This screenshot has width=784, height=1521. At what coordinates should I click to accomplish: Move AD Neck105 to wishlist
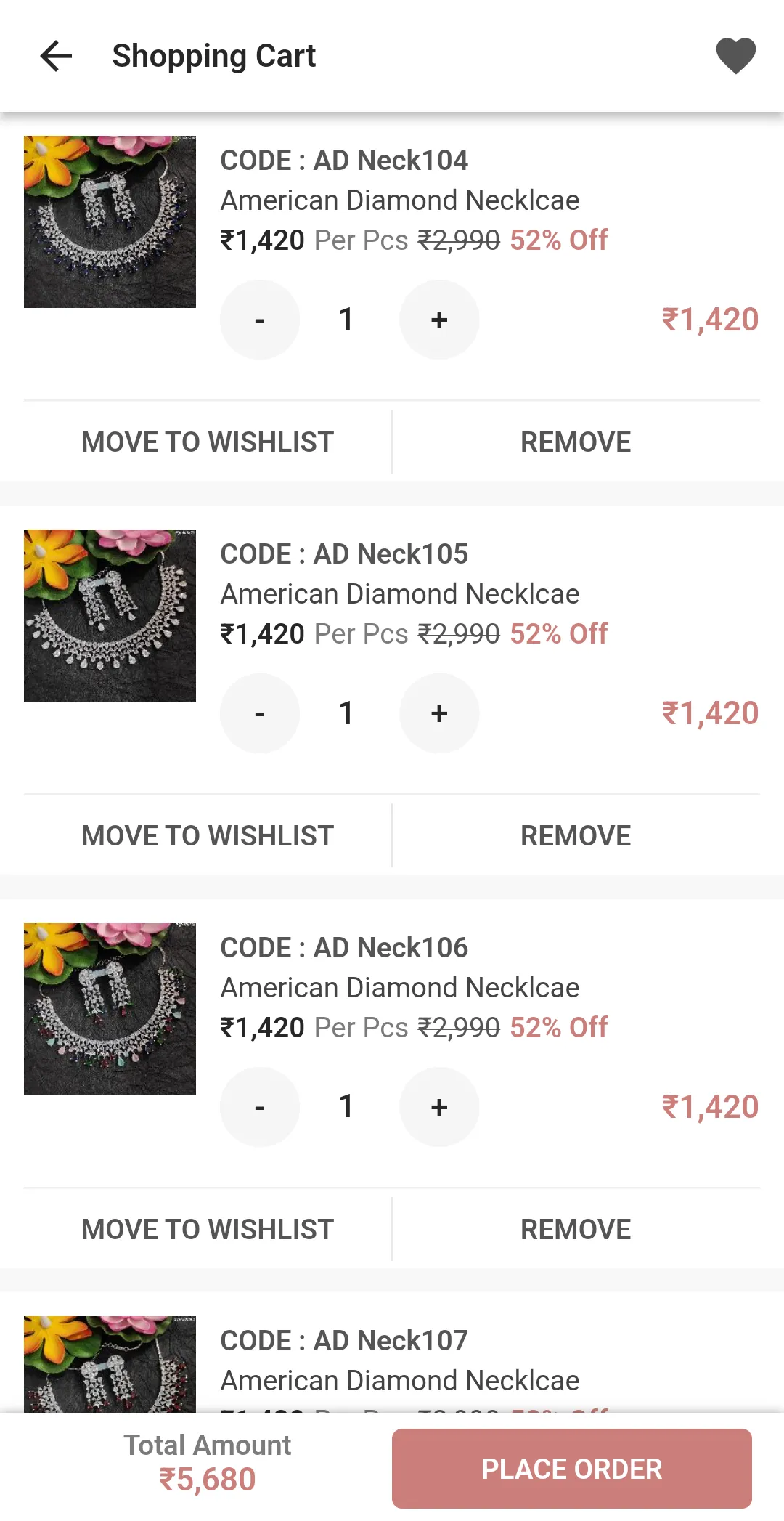(x=208, y=835)
